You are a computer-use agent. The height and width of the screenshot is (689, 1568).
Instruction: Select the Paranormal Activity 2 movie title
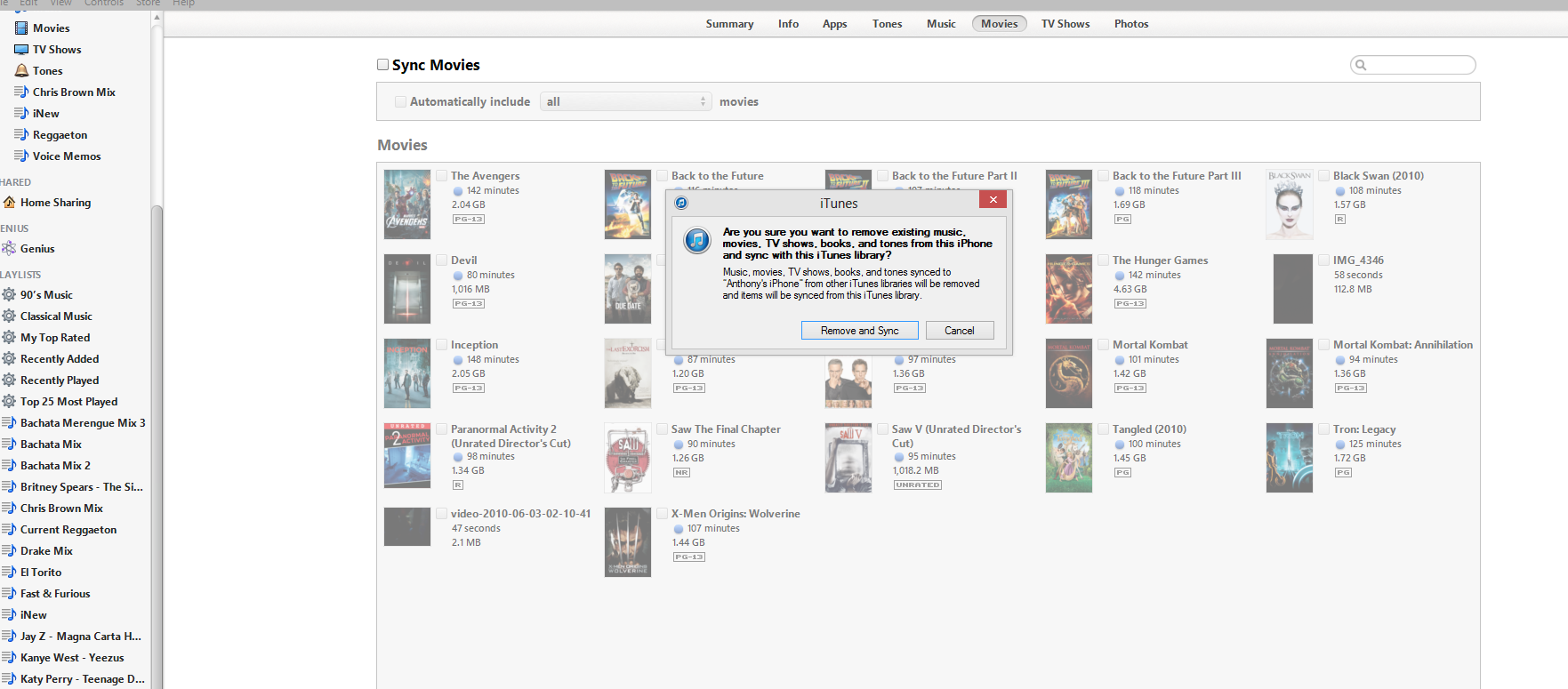pyautogui.click(x=511, y=436)
